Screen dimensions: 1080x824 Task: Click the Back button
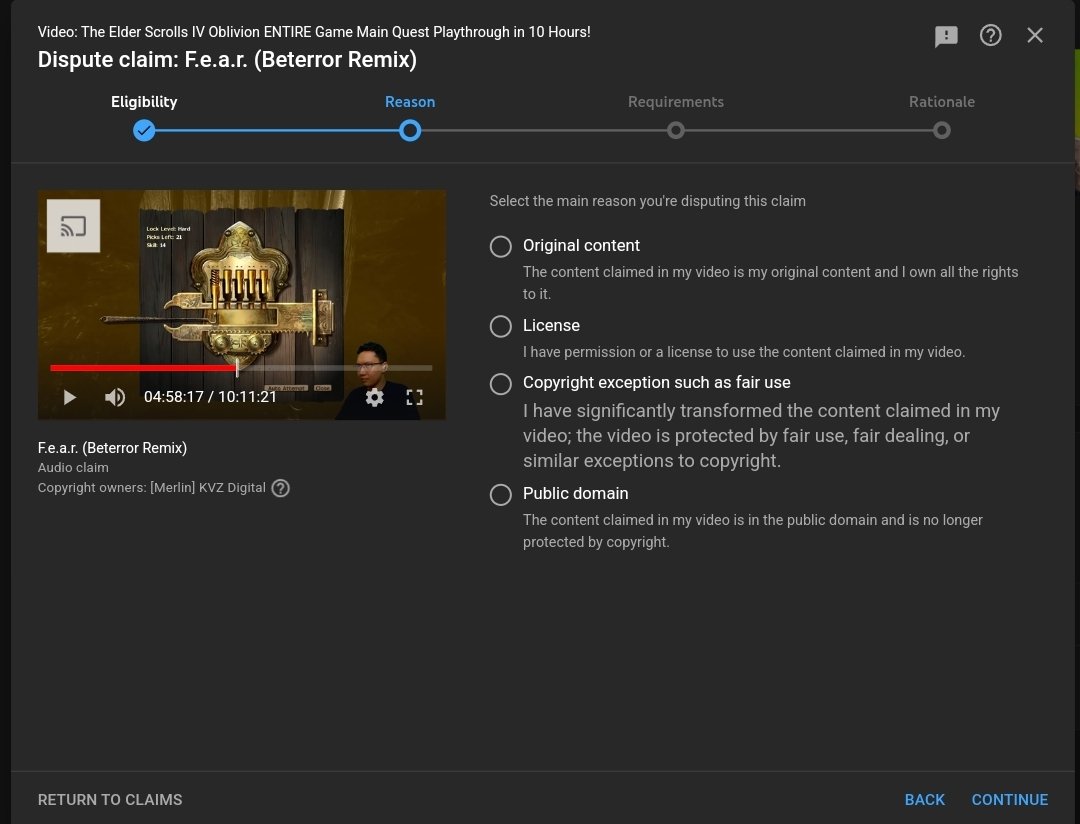(x=924, y=800)
